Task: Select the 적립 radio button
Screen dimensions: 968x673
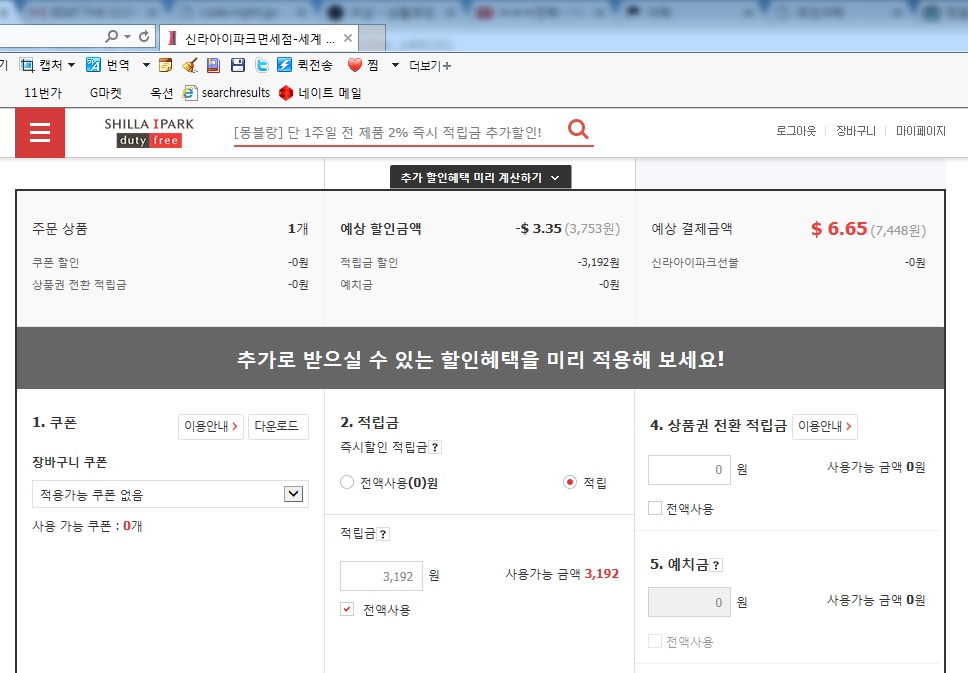Action: coord(570,482)
